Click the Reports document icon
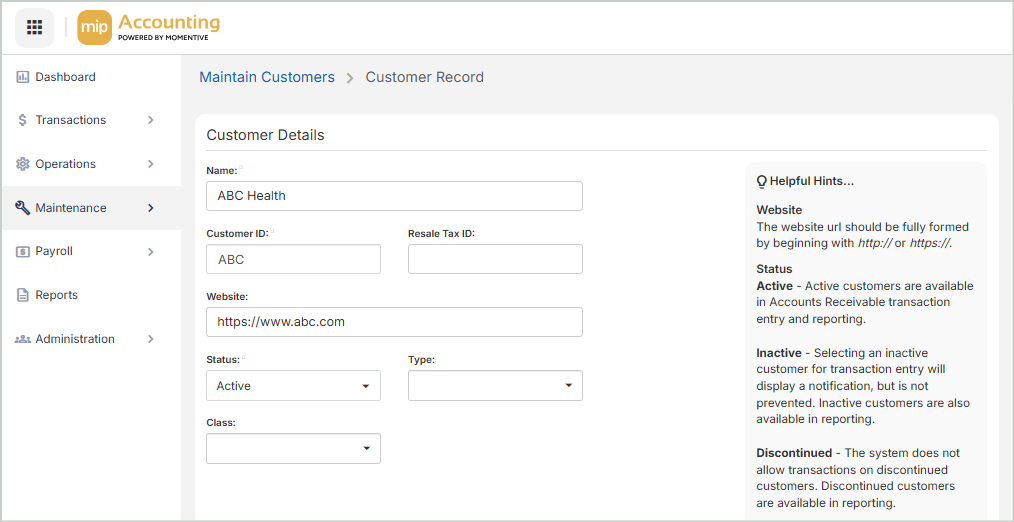This screenshot has width=1014, height=522. (23, 295)
